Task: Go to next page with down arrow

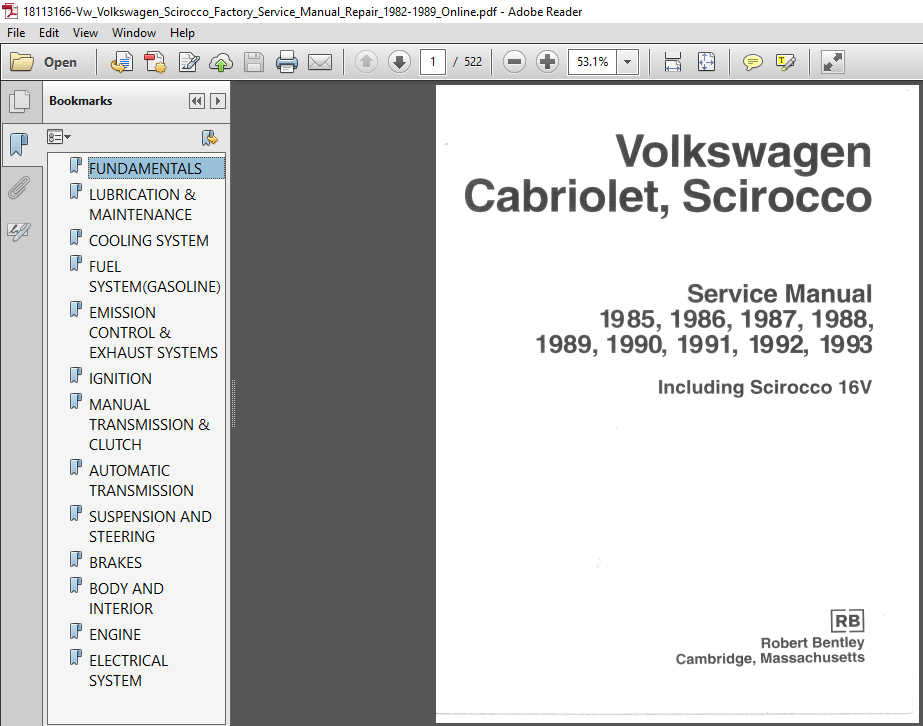Action: pyautogui.click(x=399, y=62)
